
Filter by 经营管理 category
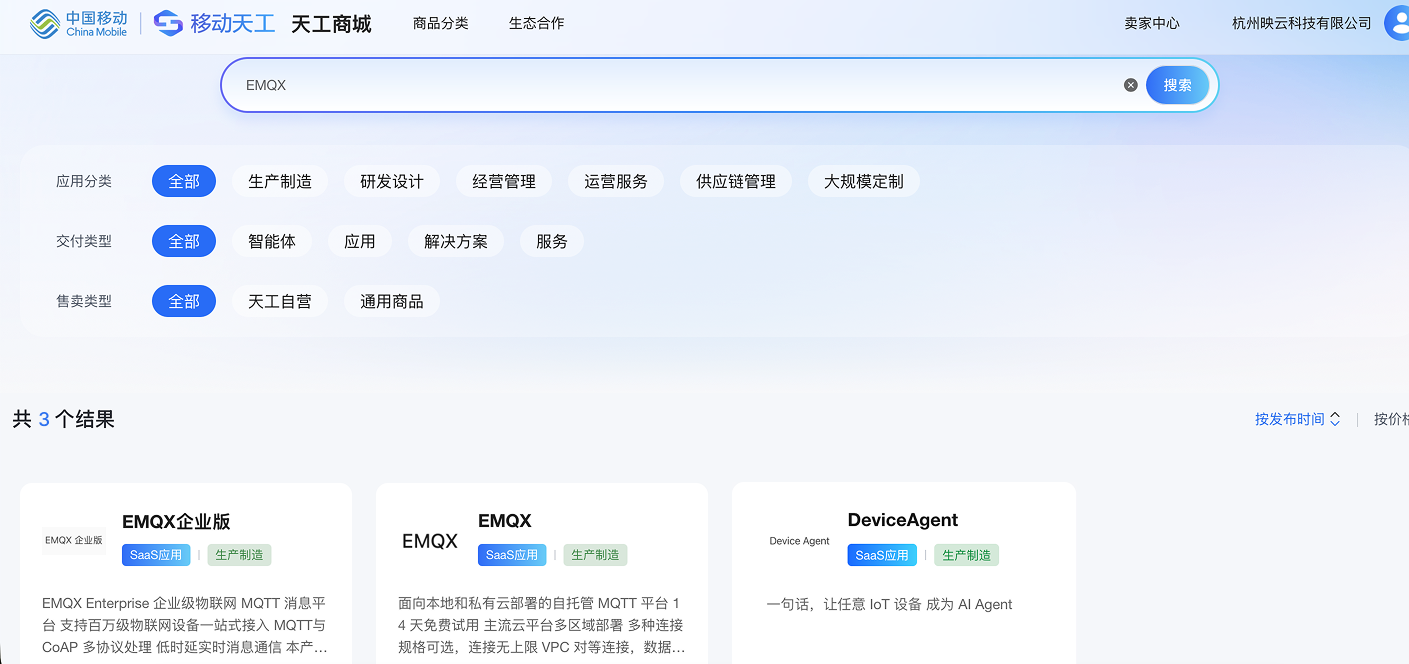coord(504,181)
